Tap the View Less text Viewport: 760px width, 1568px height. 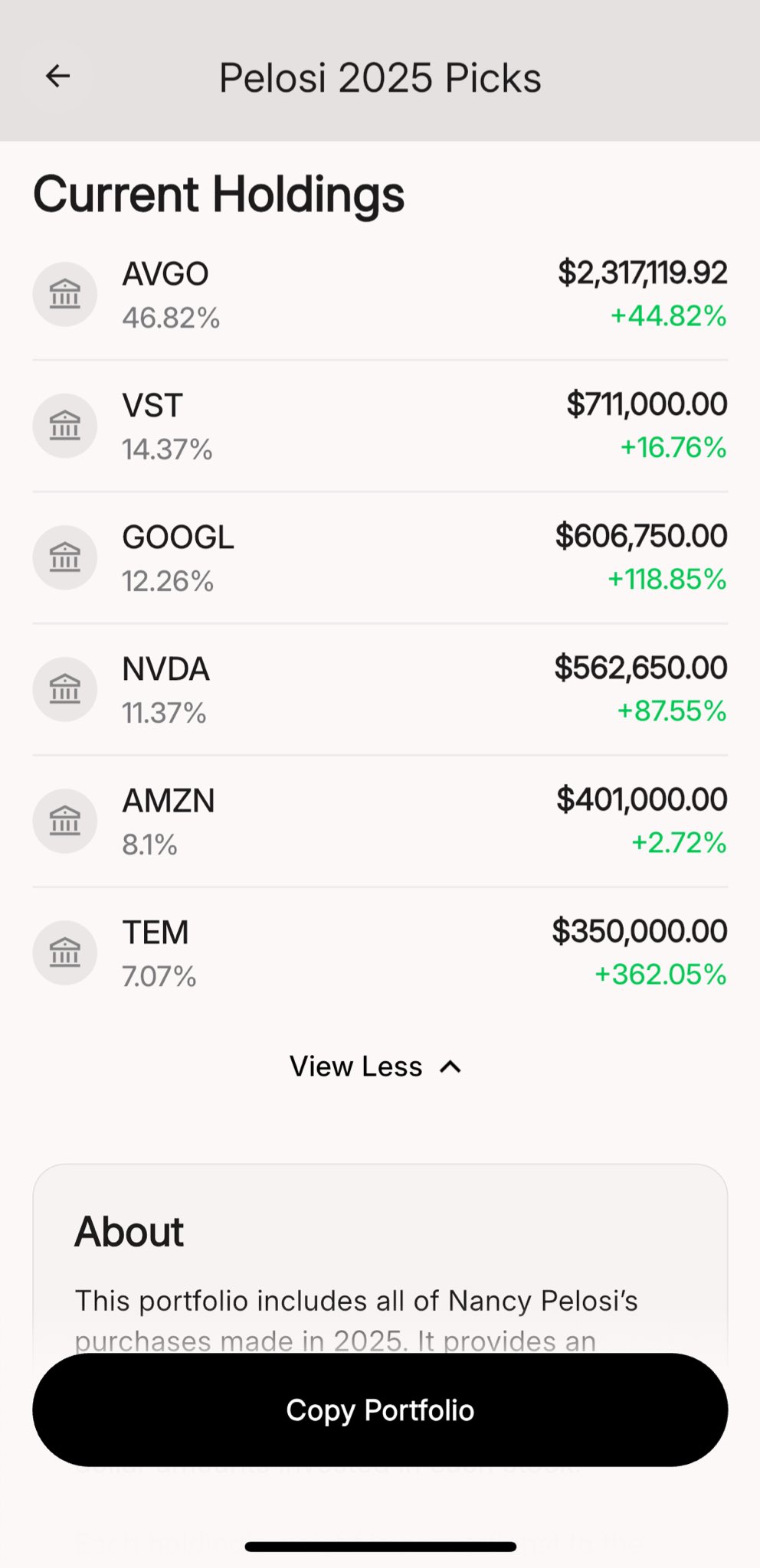pyautogui.click(x=355, y=1067)
